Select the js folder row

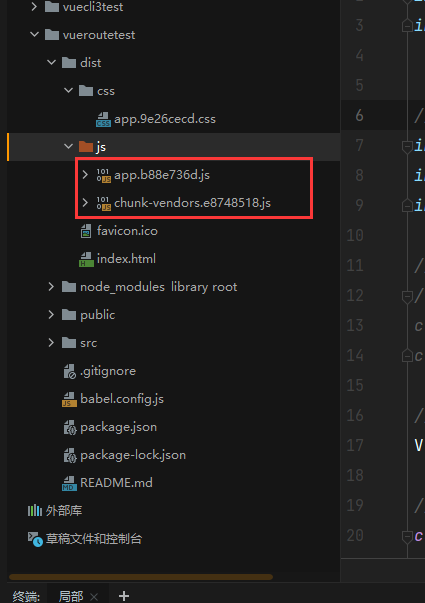coord(173,147)
